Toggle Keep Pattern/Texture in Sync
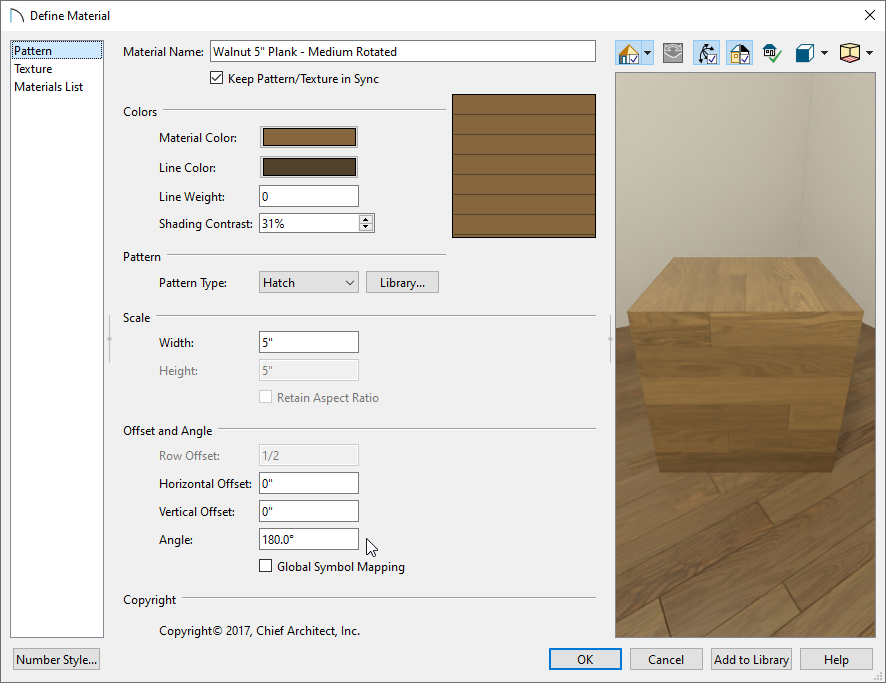The height and width of the screenshot is (683, 886). click(217, 78)
